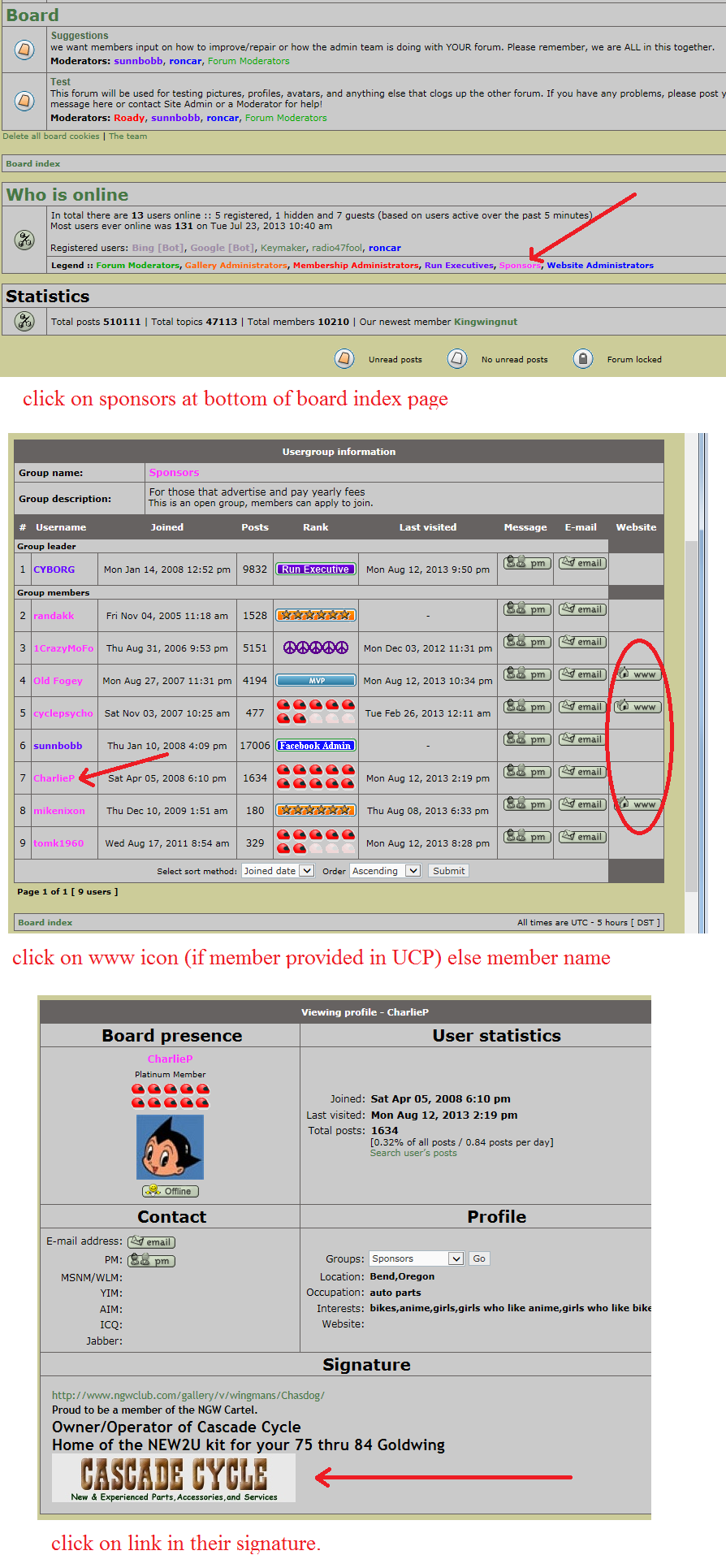Email mikenixon via email icon
The width and height of the screenshot is (726, 1568).
pos(582,804)
